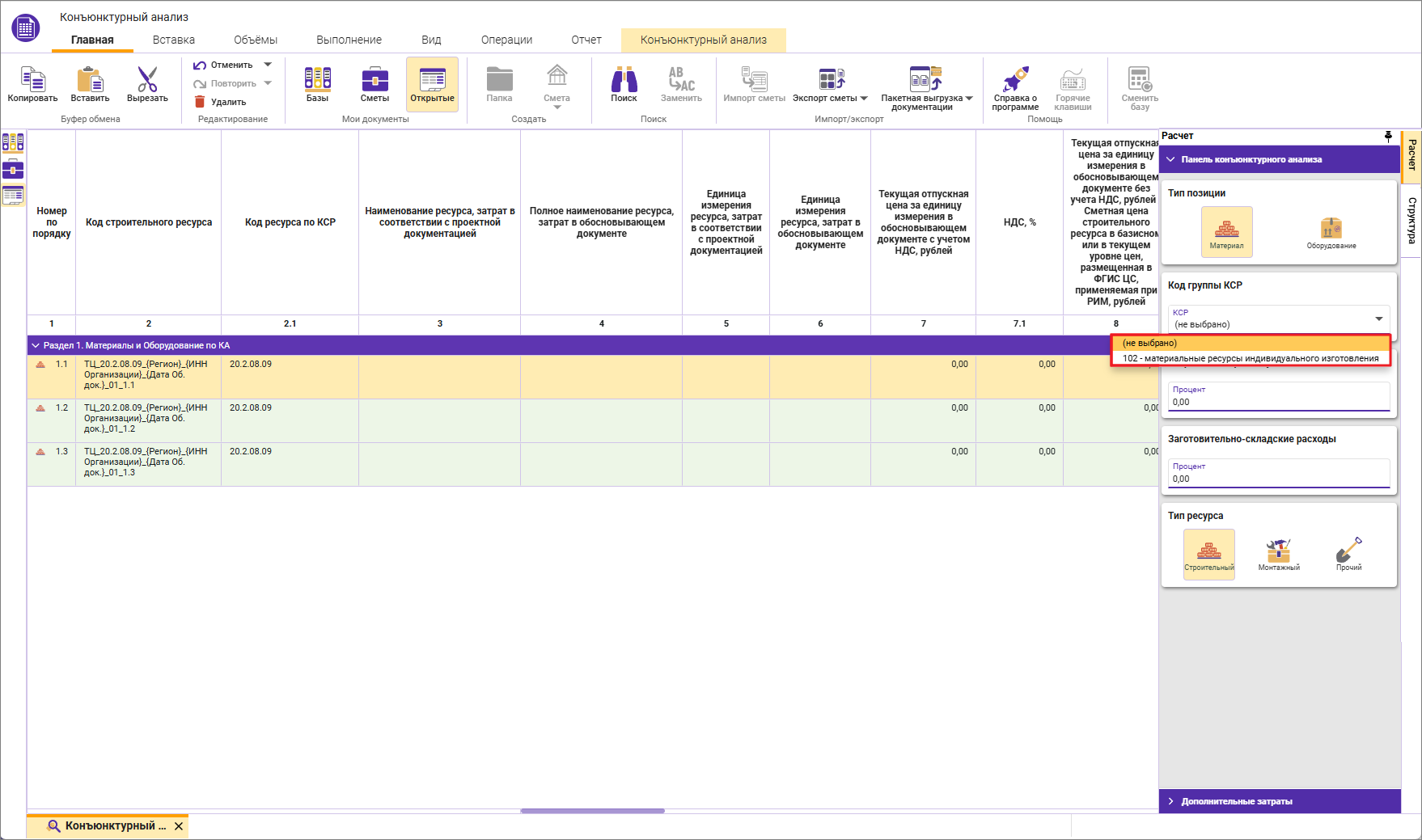Image resolution: width=1422 pixels, height=840 pixels.
Task: Select table row 1.2
Action: coord(593,420)
